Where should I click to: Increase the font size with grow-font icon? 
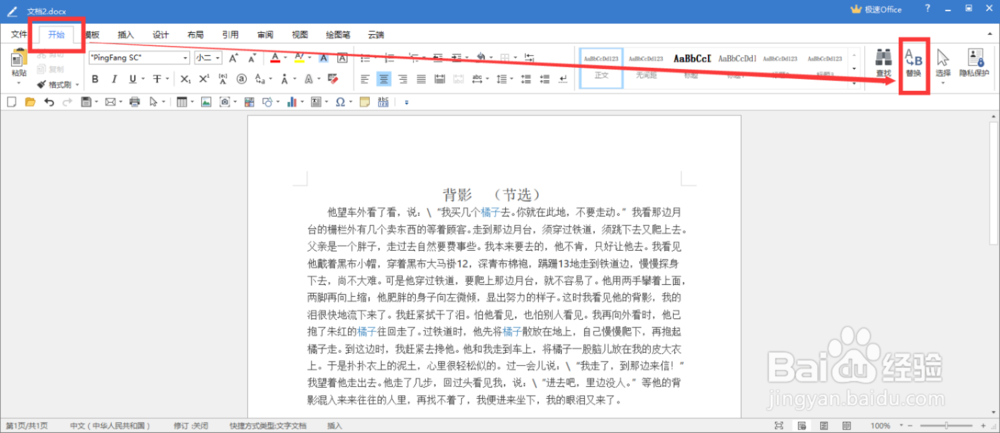pyautogui.click(x=233, y=58)
